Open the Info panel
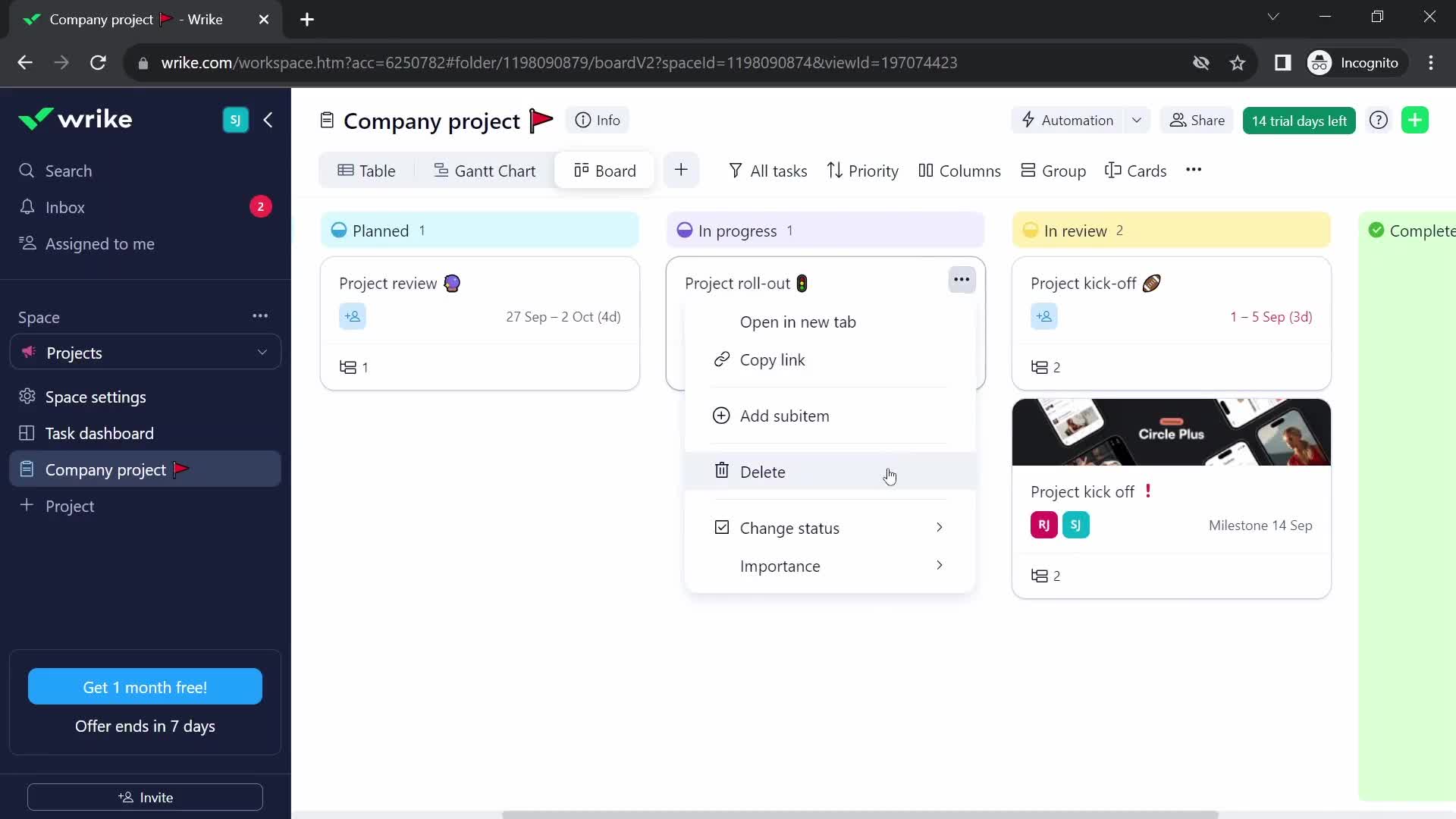 598,120
